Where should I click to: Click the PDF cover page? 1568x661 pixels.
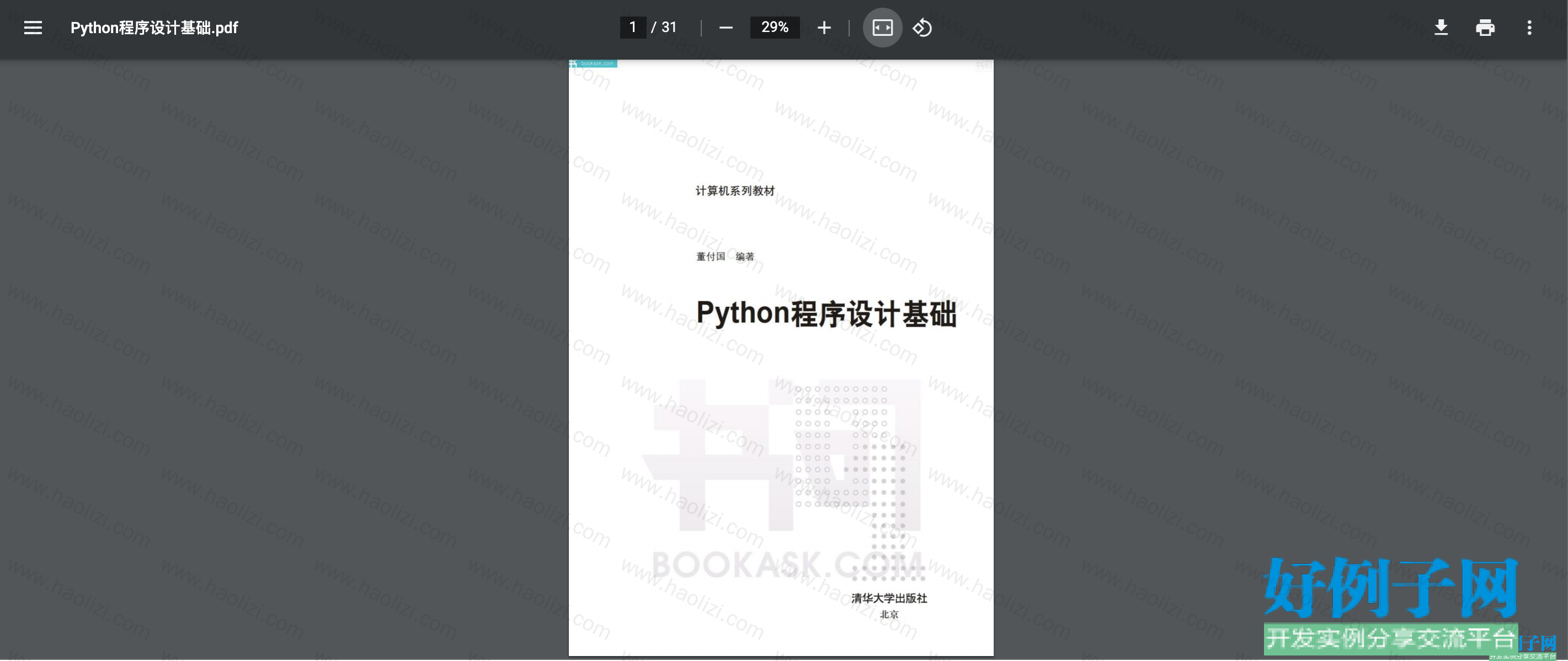(781, 358)
